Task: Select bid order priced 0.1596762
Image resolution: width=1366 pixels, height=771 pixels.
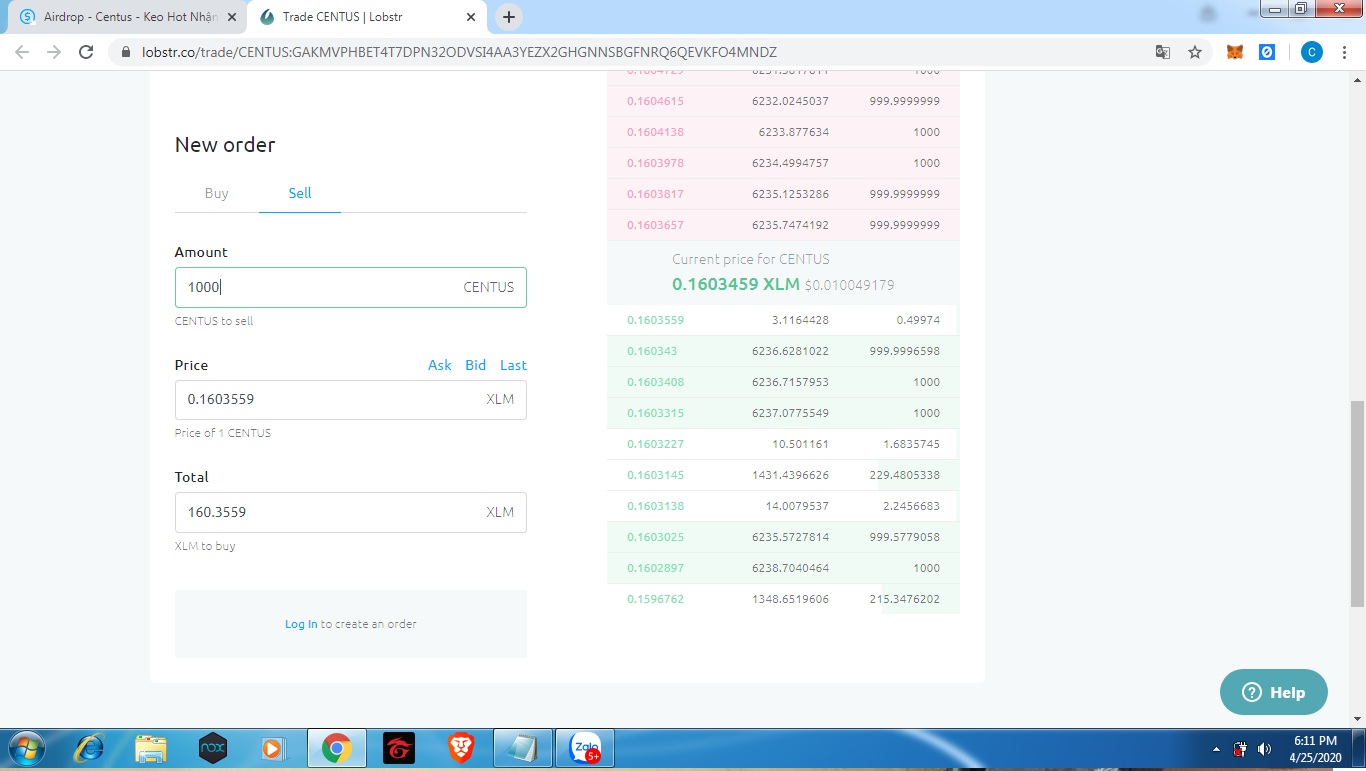Action: (x=783, y=599)
